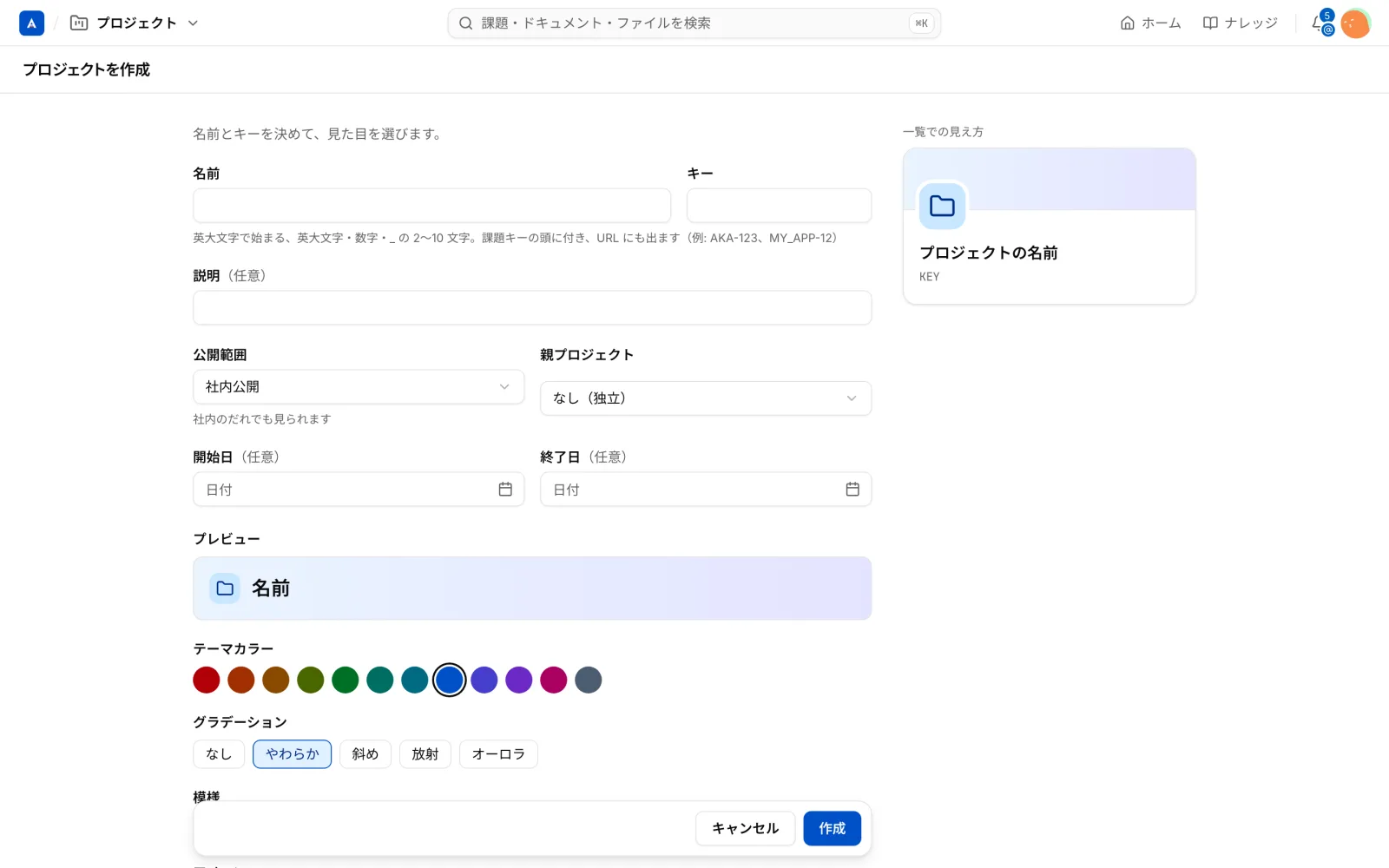Select the indigo theme color
Viewport: 1389px width, 868px height.
(x=484, y=680)
